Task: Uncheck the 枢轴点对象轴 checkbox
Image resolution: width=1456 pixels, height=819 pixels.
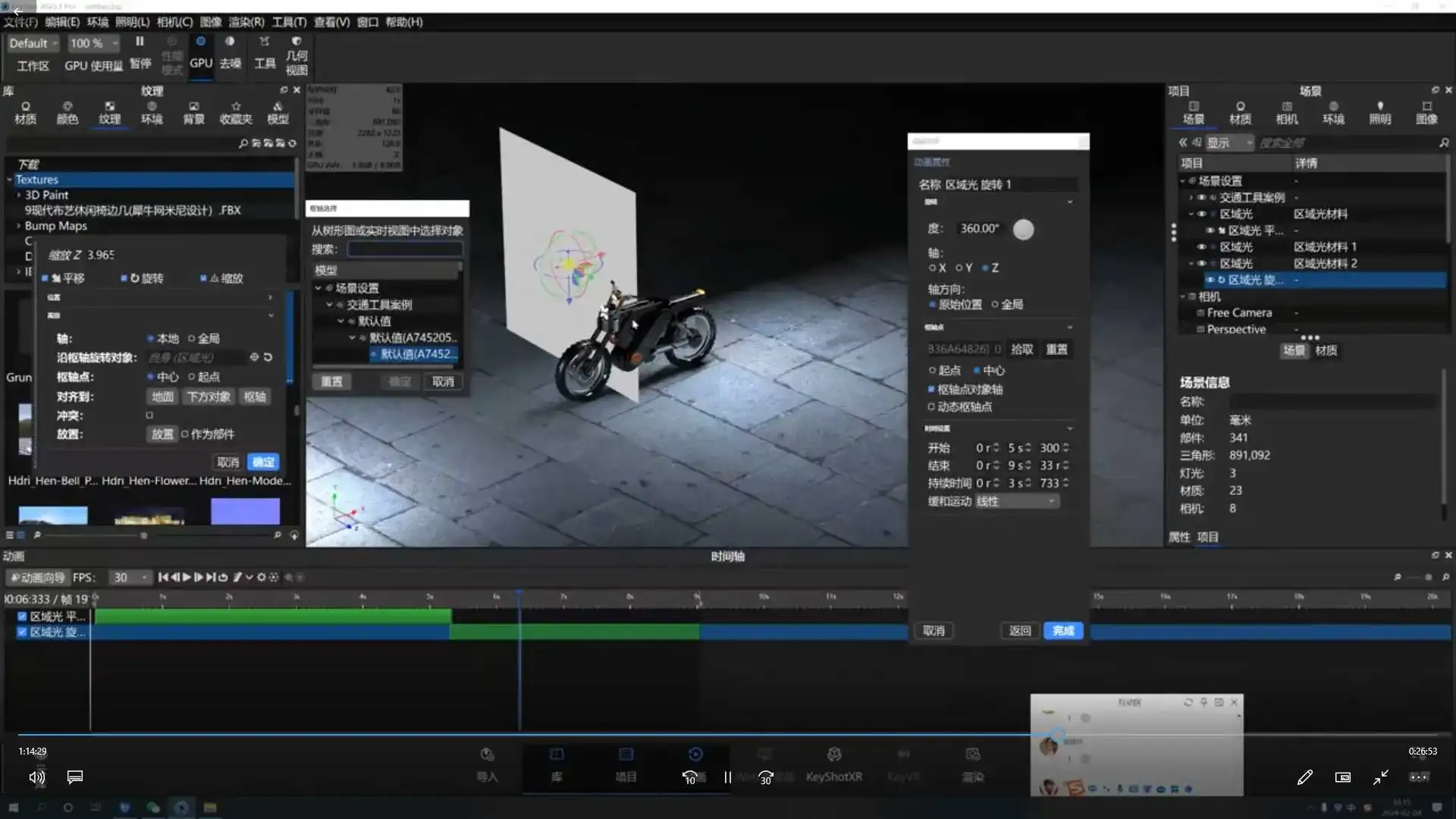Action: pos(932,389)
